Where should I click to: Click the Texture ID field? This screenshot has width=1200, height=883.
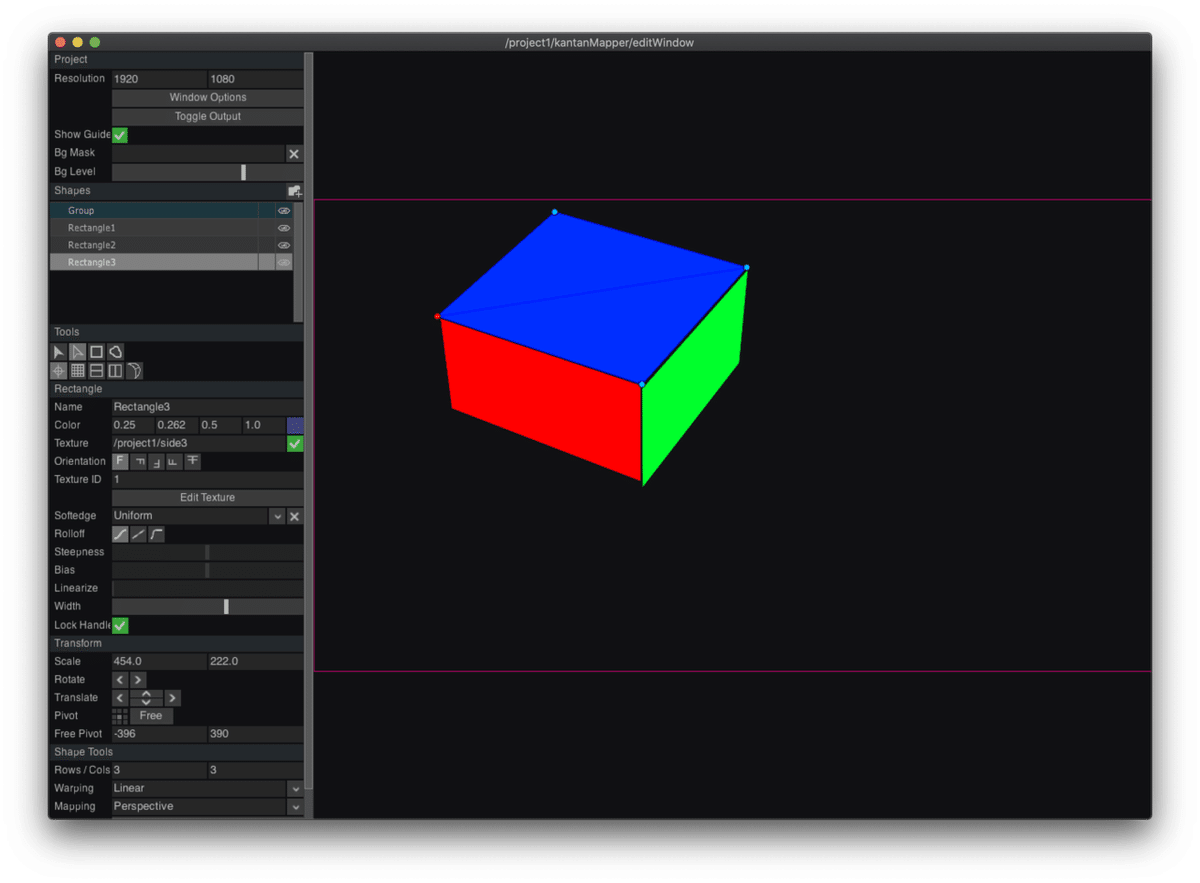(207, 480)
